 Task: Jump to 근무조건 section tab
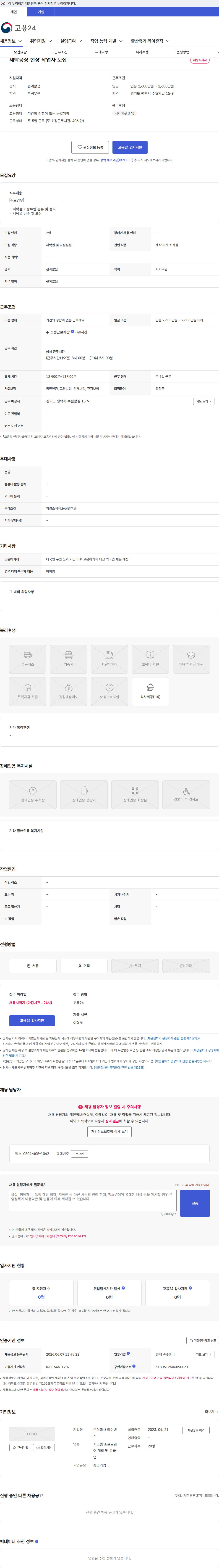point(61,52)
